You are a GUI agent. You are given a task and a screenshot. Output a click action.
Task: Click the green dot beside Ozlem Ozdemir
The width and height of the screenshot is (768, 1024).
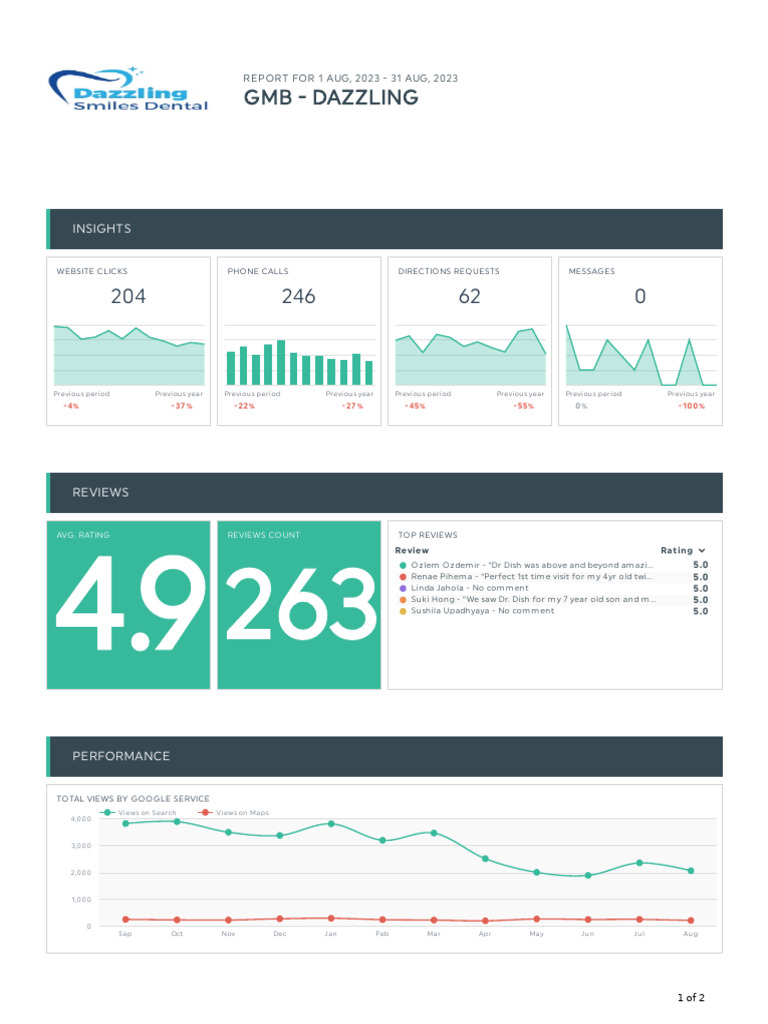click(x=403, y=566)
